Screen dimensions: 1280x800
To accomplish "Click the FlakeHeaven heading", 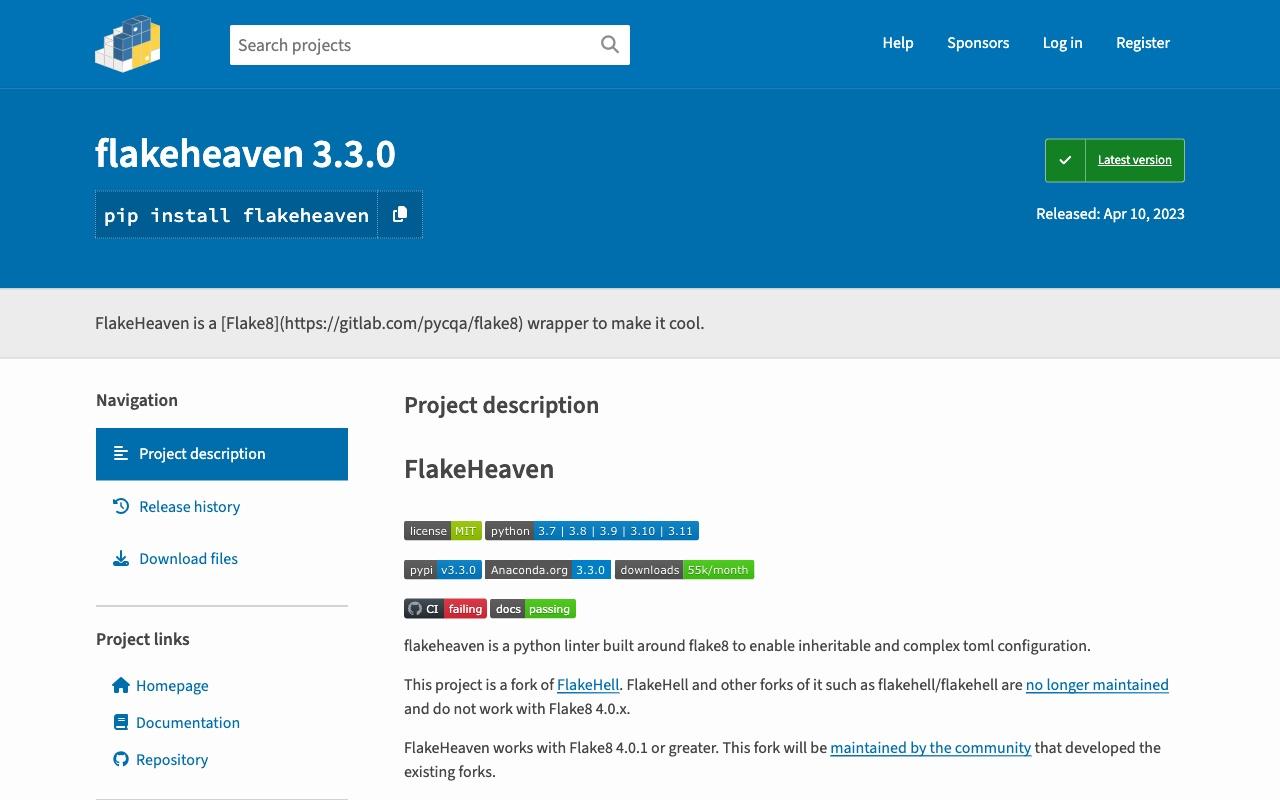I will click(479, 469).
